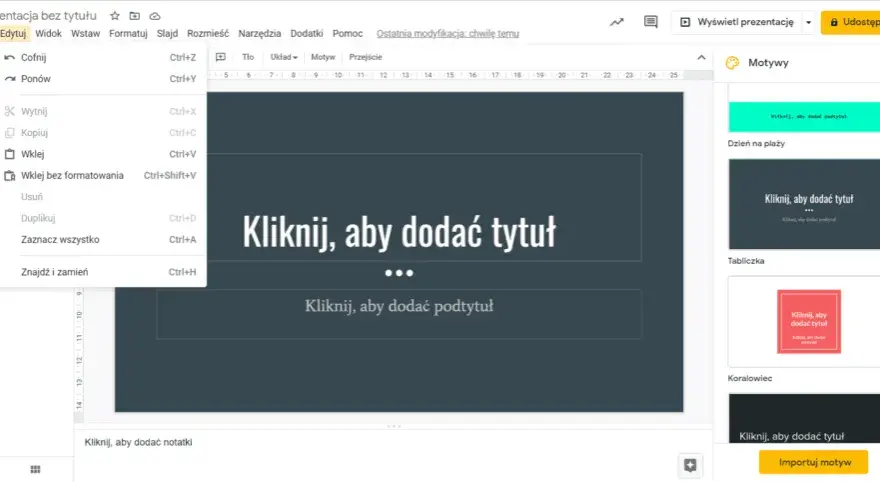Click the Tło toolbar button
880x482 pixels.
(248, 57)
